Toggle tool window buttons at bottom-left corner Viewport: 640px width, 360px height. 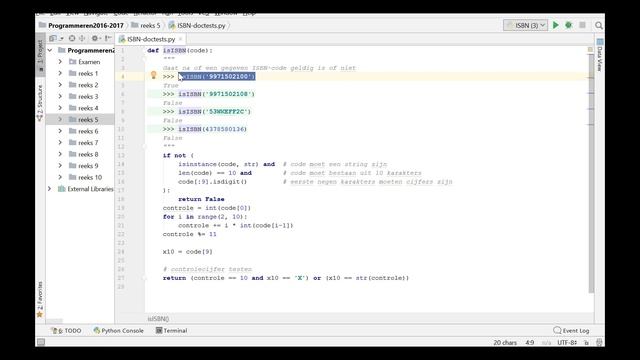tap(41, 342)
